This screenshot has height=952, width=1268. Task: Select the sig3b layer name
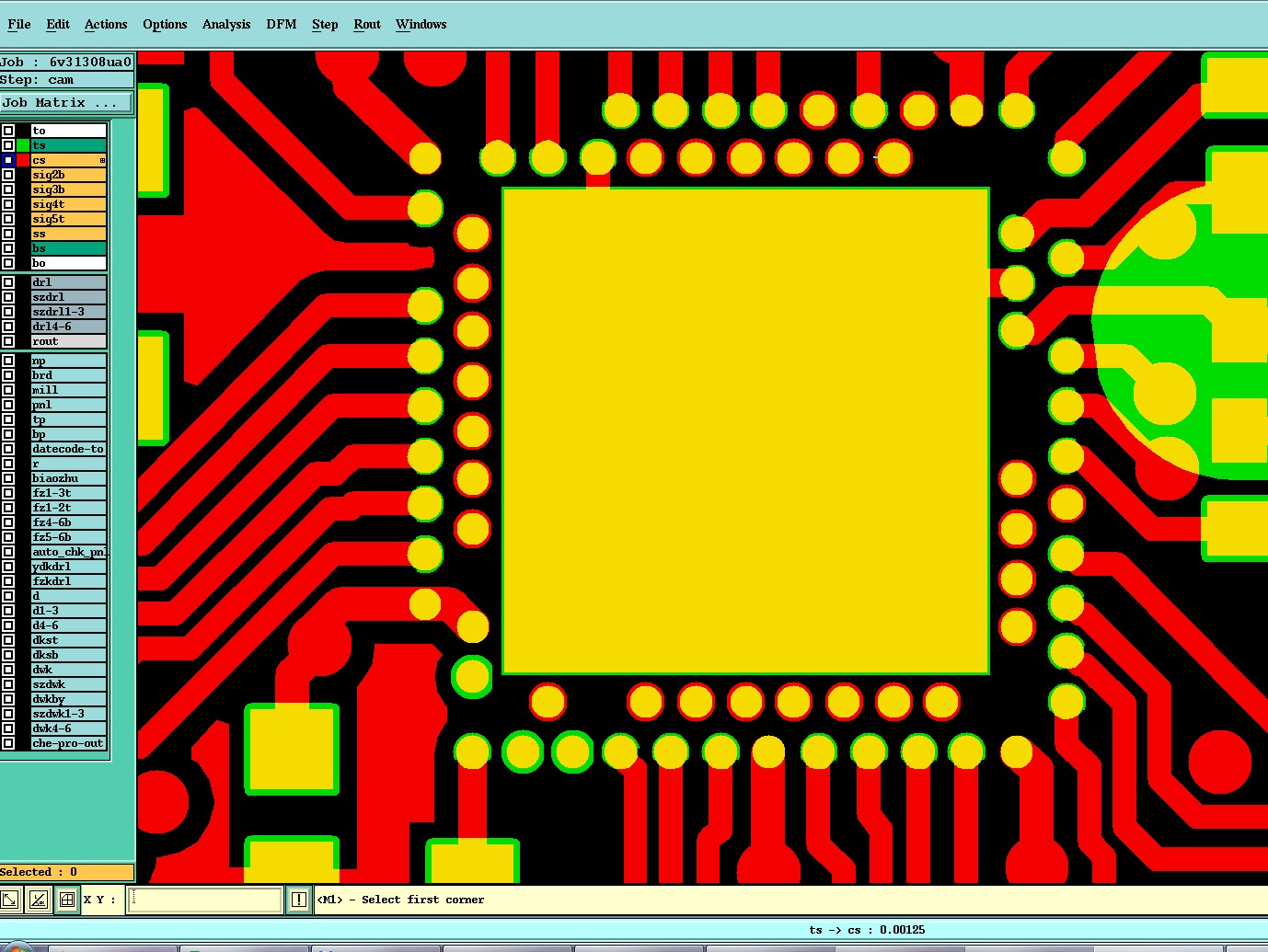click(69, 189)
